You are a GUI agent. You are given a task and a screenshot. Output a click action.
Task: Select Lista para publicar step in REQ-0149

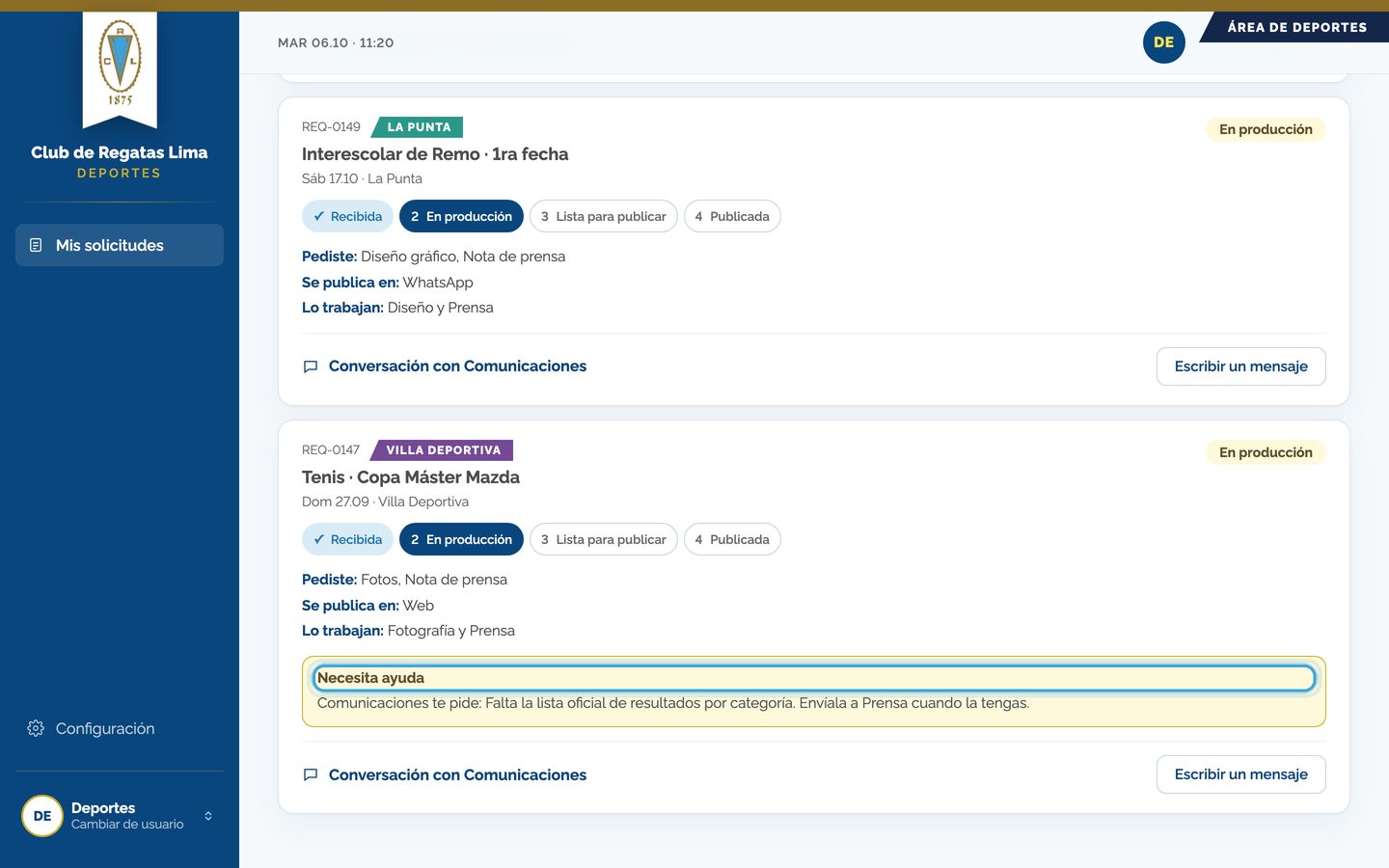pos(604,216)
